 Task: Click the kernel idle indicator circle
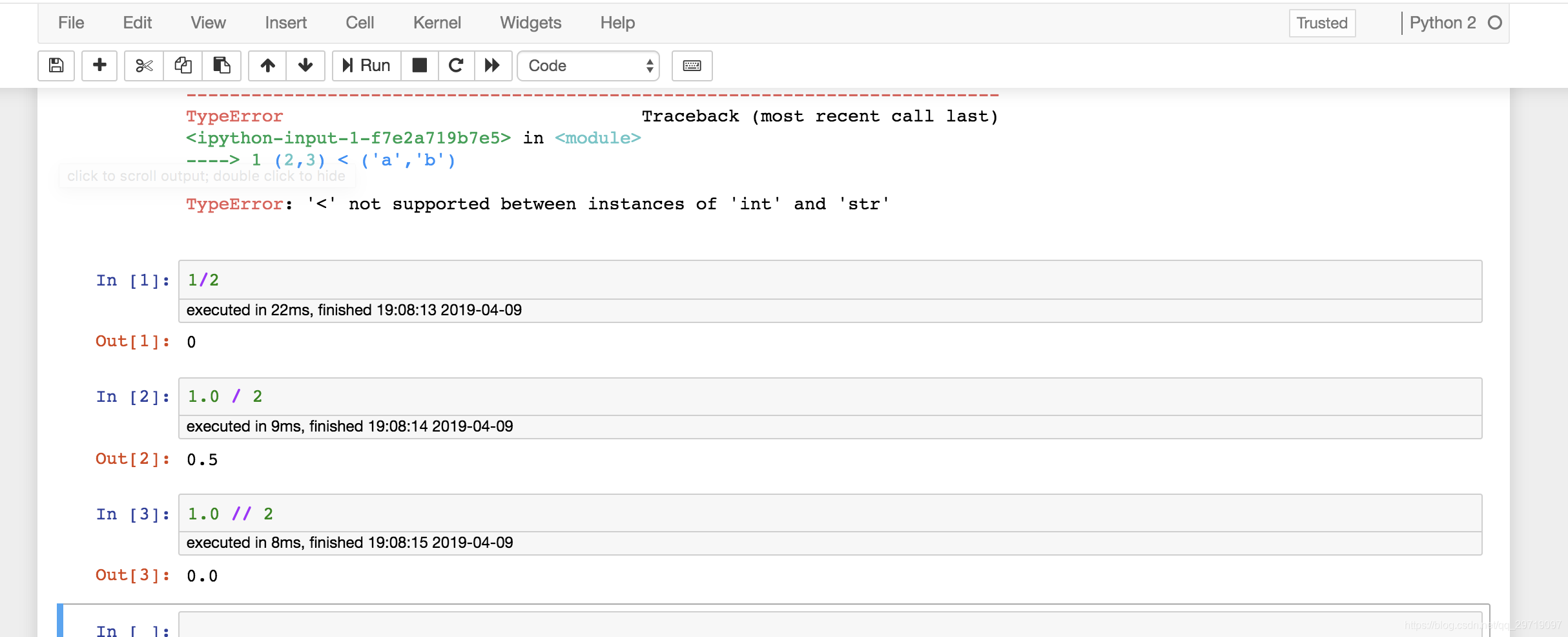click(1494, 23)
